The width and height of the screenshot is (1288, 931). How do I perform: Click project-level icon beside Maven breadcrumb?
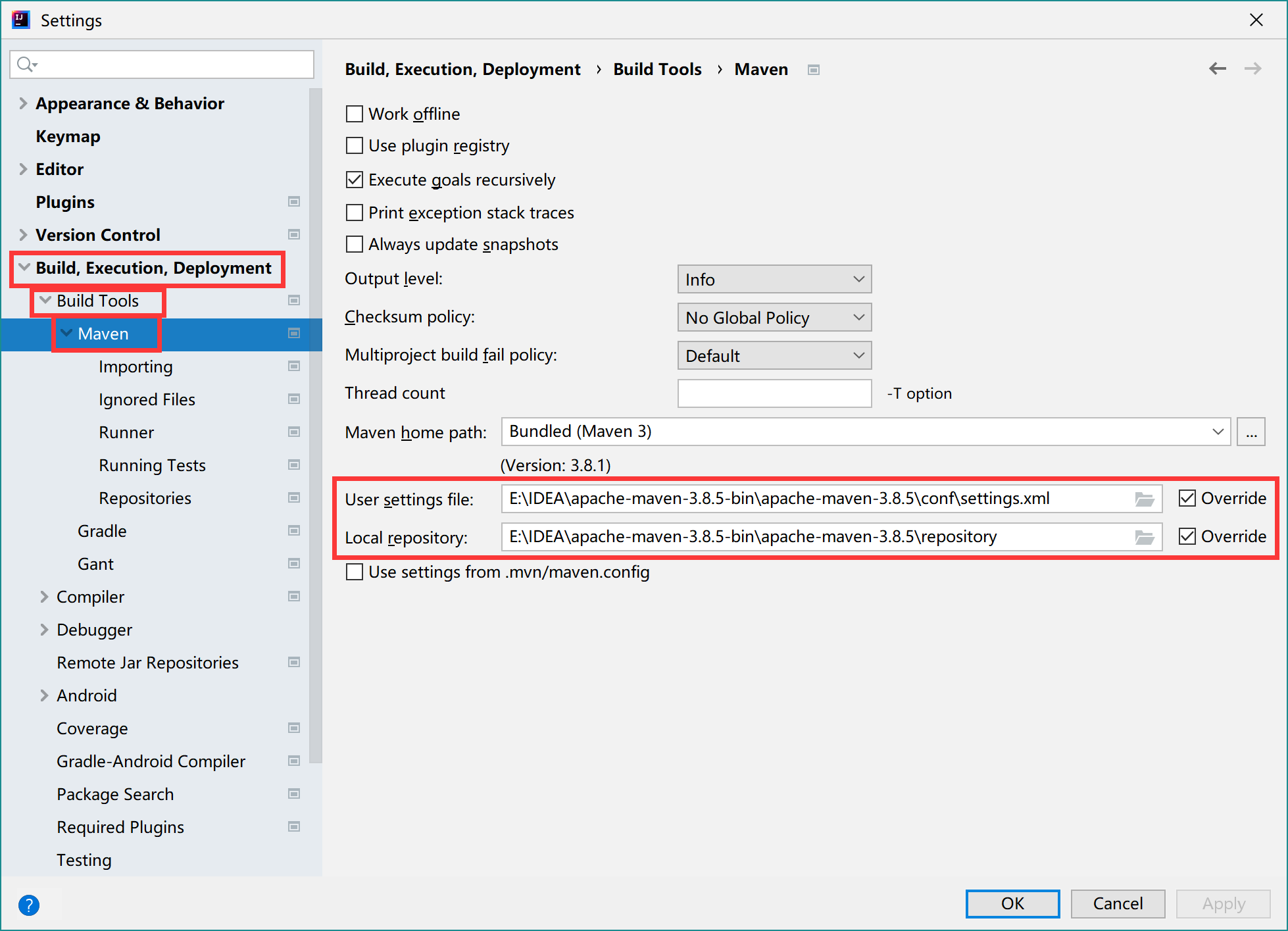pos(814,70)
